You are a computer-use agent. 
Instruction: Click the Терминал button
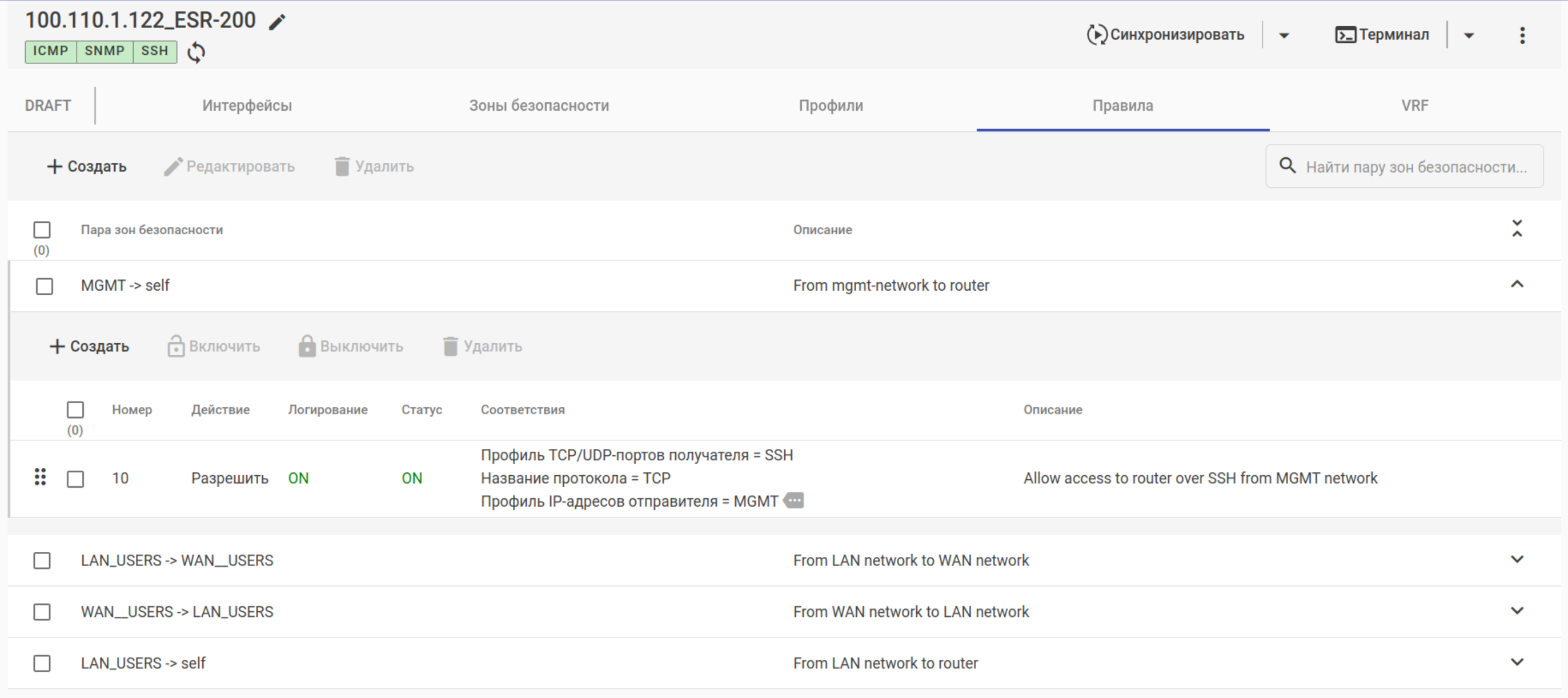click(x=1382, y=35)
